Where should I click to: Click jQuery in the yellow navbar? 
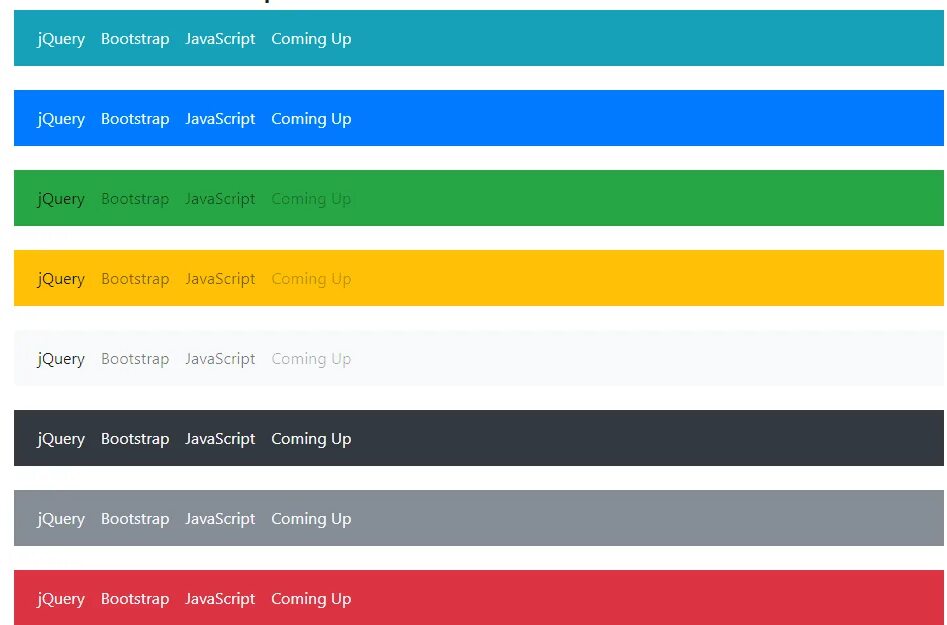tap(61, 280)
